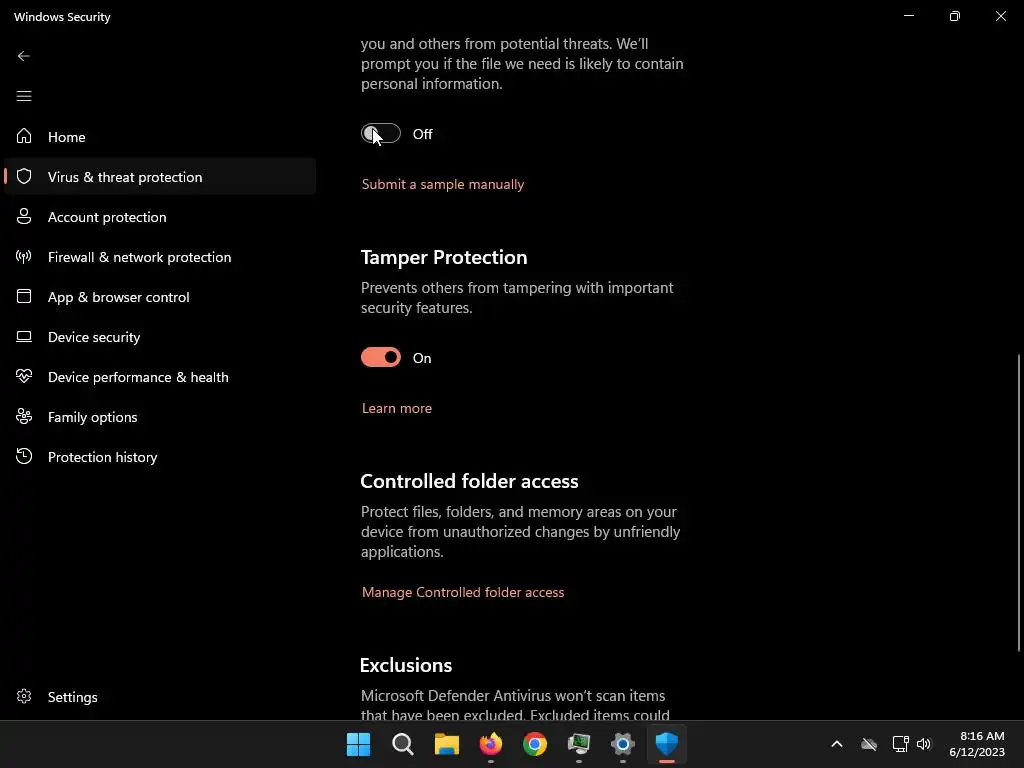This screenshot has width=1024, height=768.
Task: Click the network tray icon
Action: point(901,744)
